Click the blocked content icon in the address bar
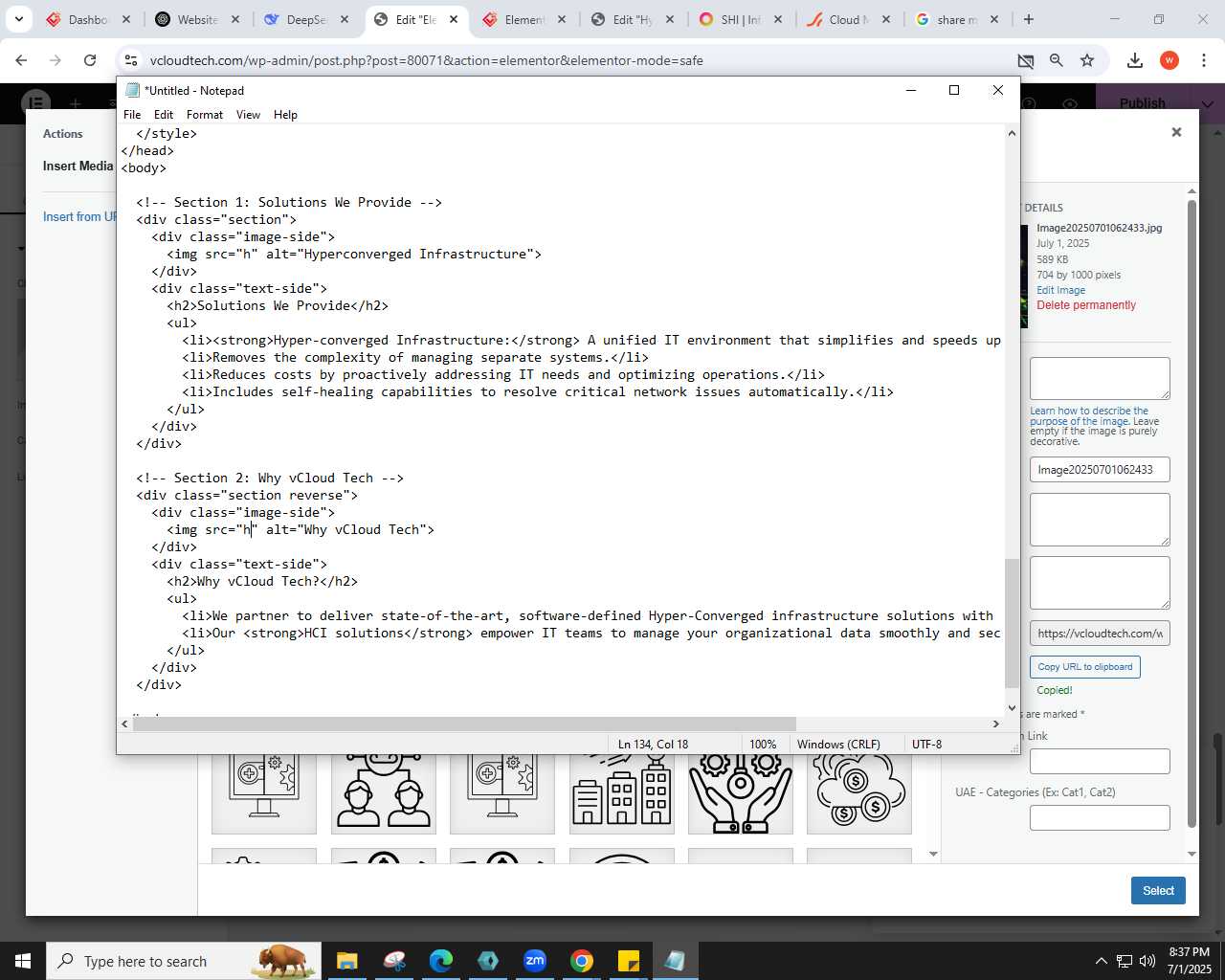 pos(1025,60)
